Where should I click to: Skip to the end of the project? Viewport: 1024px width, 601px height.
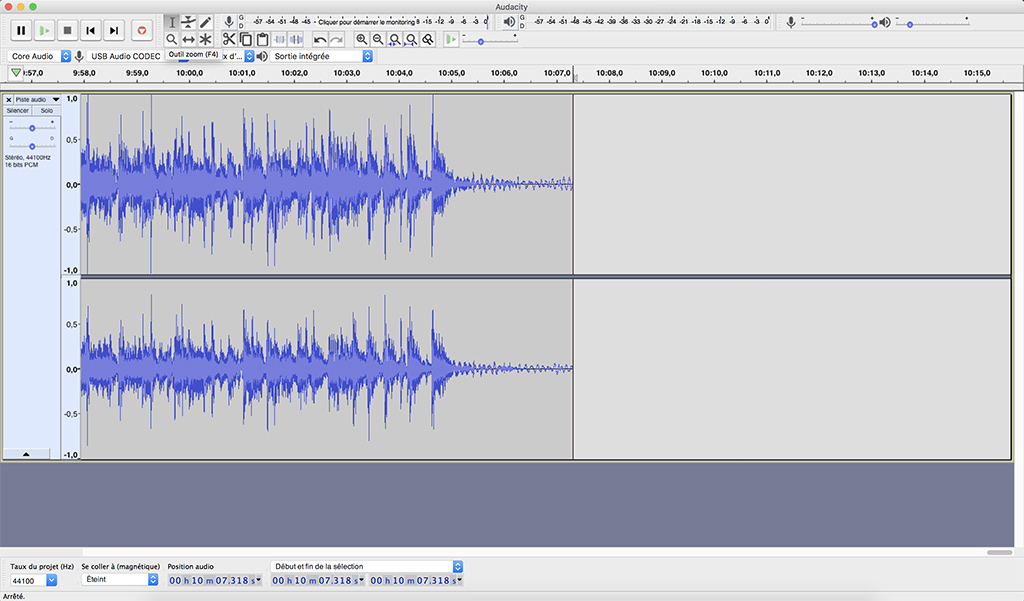tap(114, 30)
